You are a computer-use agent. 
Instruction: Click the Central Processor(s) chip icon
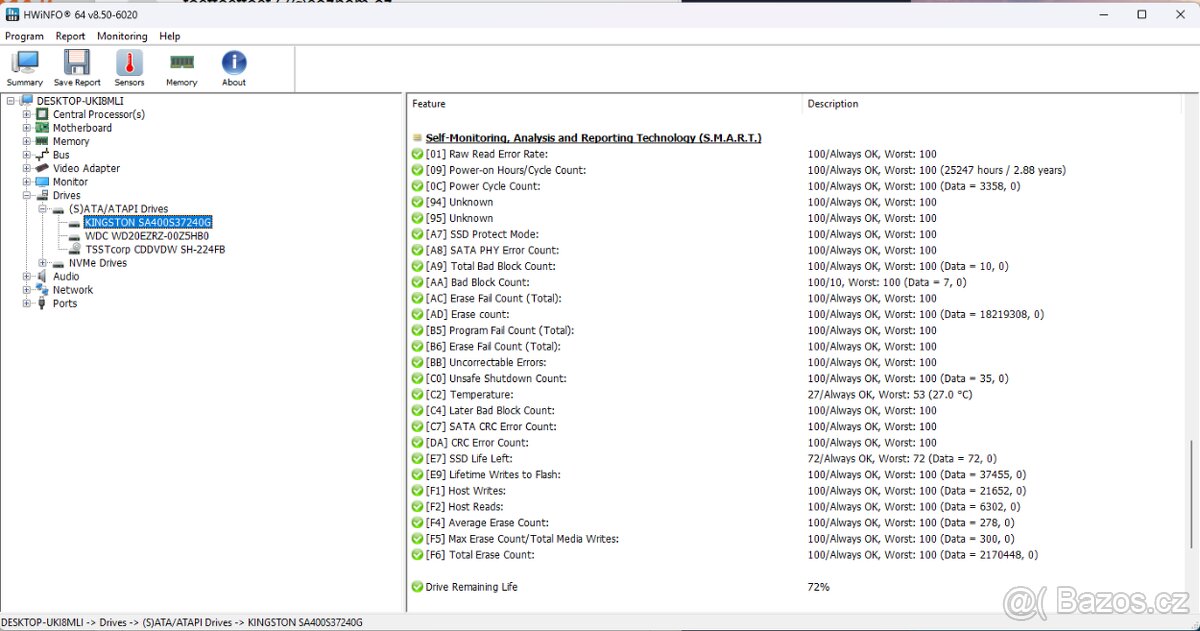pos(42,114)
